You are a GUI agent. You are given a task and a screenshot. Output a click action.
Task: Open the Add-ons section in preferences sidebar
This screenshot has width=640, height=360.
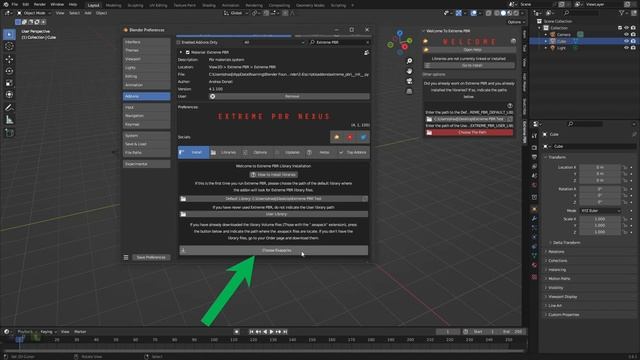tap(147, 96)
